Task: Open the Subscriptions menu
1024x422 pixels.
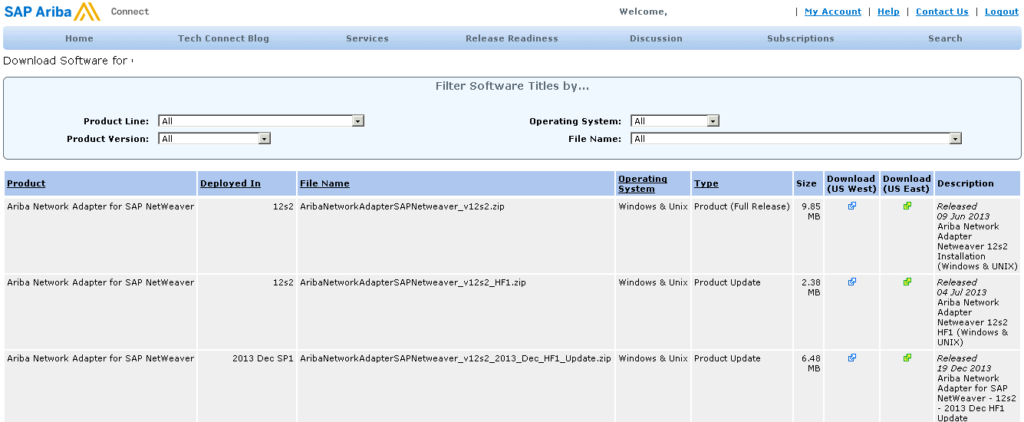Action: click(801, 39)
